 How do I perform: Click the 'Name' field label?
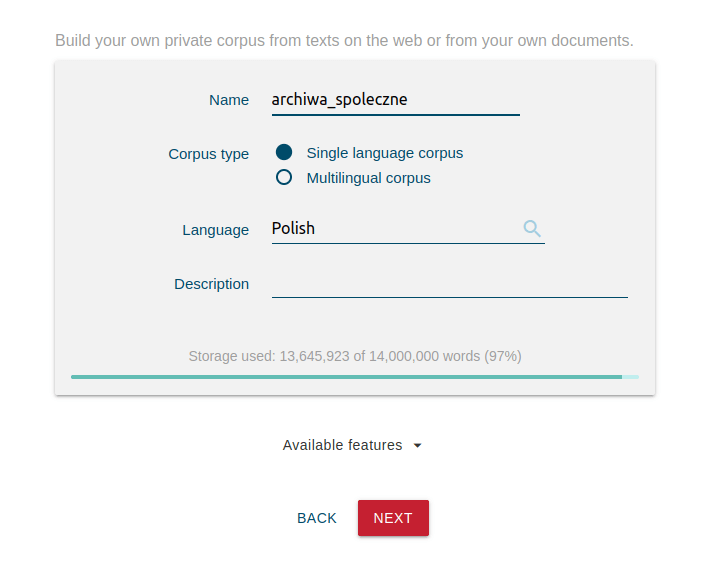229,100
